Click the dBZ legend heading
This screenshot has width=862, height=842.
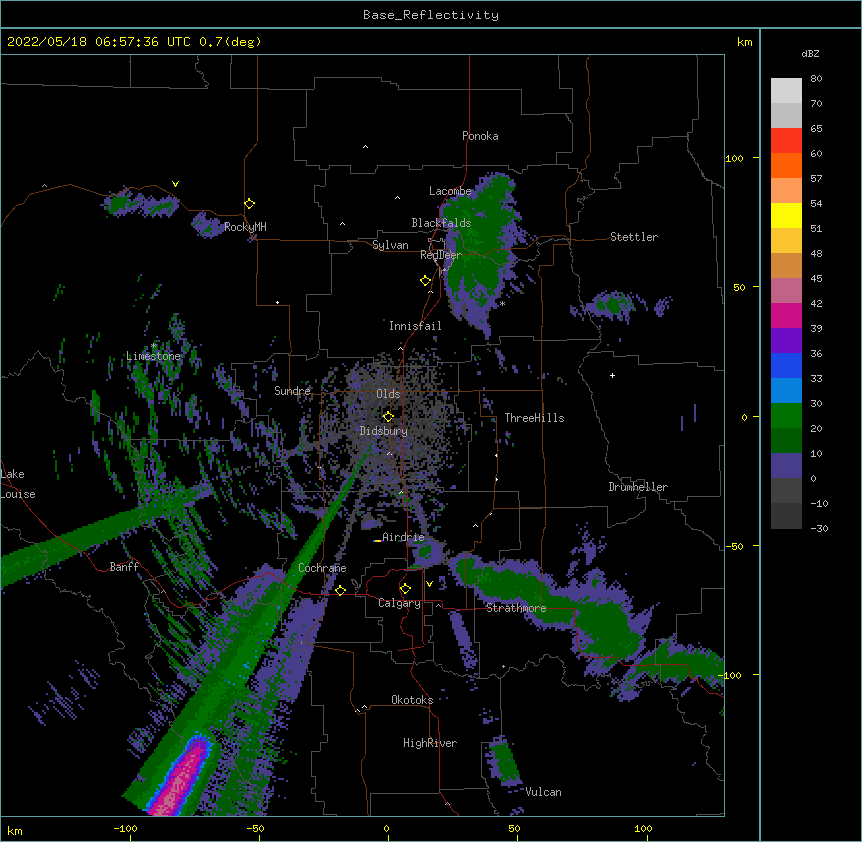pyautogui.click(x=810, y=53)
